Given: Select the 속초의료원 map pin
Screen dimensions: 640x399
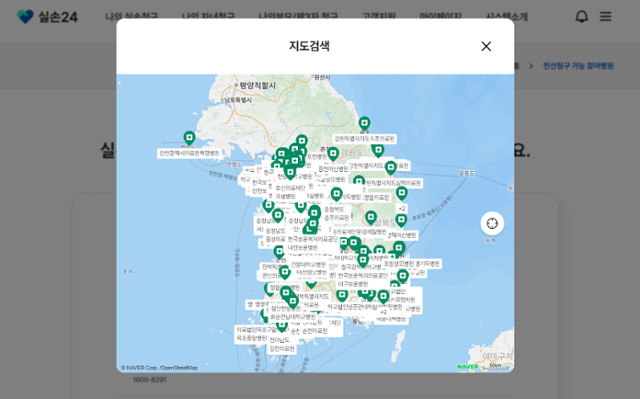Looking at the screenshot, I should tap(364, 124).
